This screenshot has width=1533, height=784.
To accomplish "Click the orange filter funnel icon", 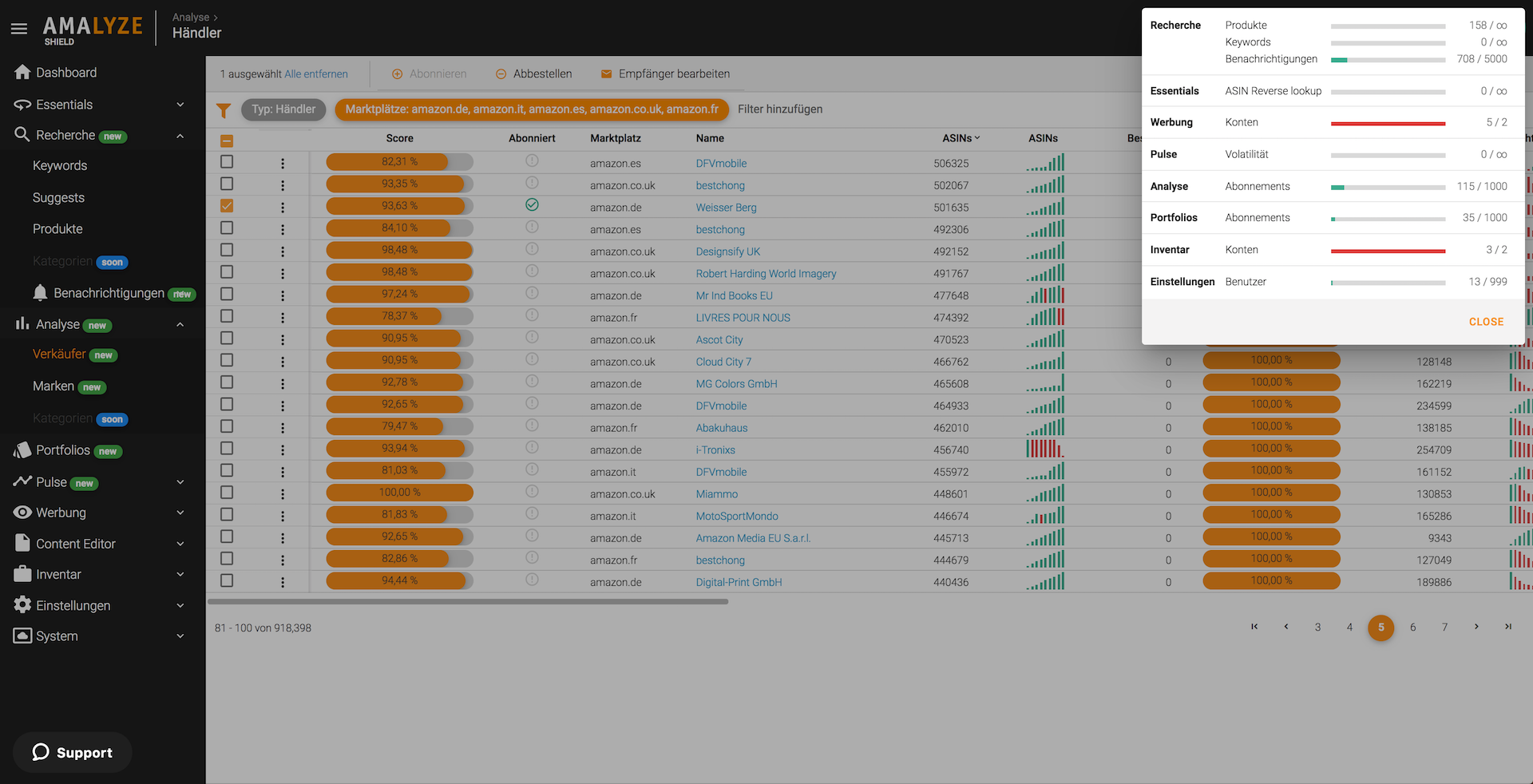I will point(224,110).
